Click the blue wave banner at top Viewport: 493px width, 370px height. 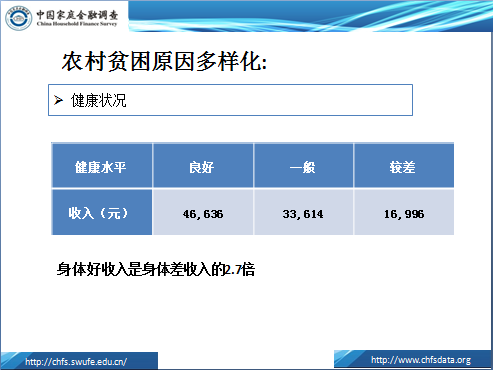(310, 16)
